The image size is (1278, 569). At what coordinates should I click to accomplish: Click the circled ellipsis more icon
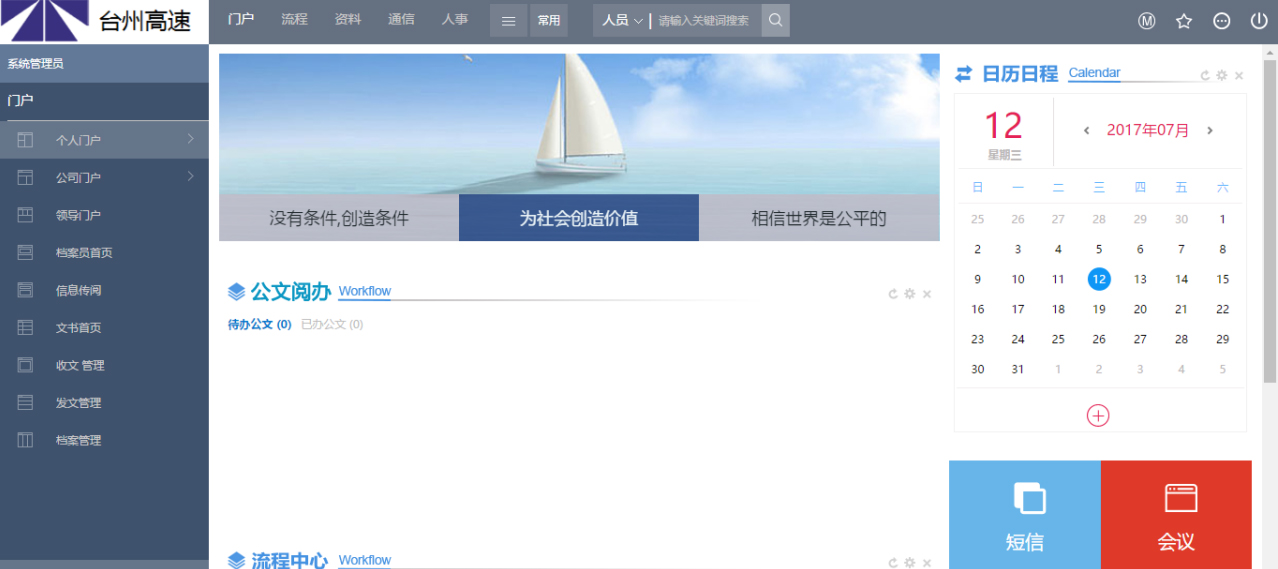[x=1221, y=21]
